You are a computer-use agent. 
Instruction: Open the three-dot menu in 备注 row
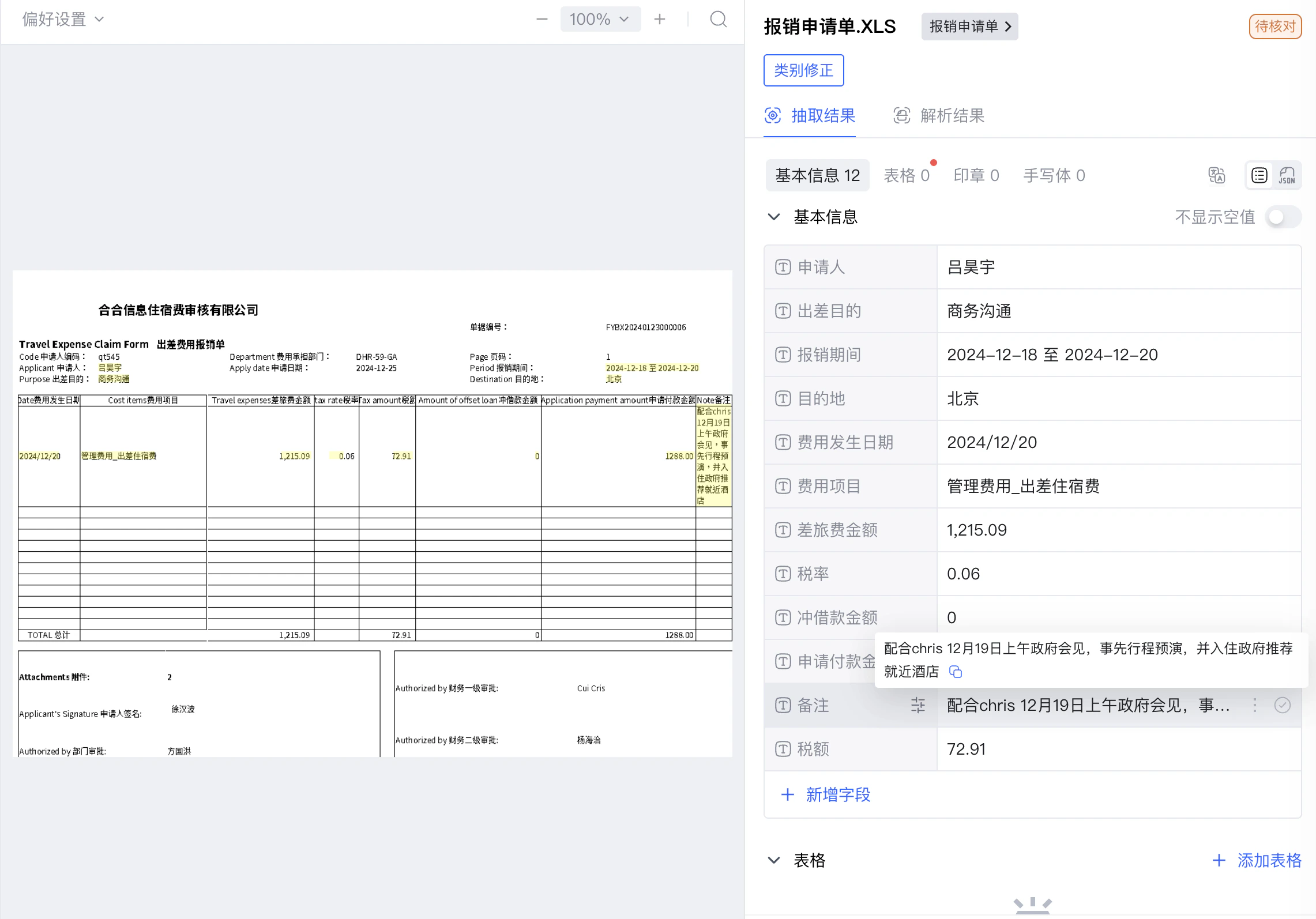[x=1254, y=705]
